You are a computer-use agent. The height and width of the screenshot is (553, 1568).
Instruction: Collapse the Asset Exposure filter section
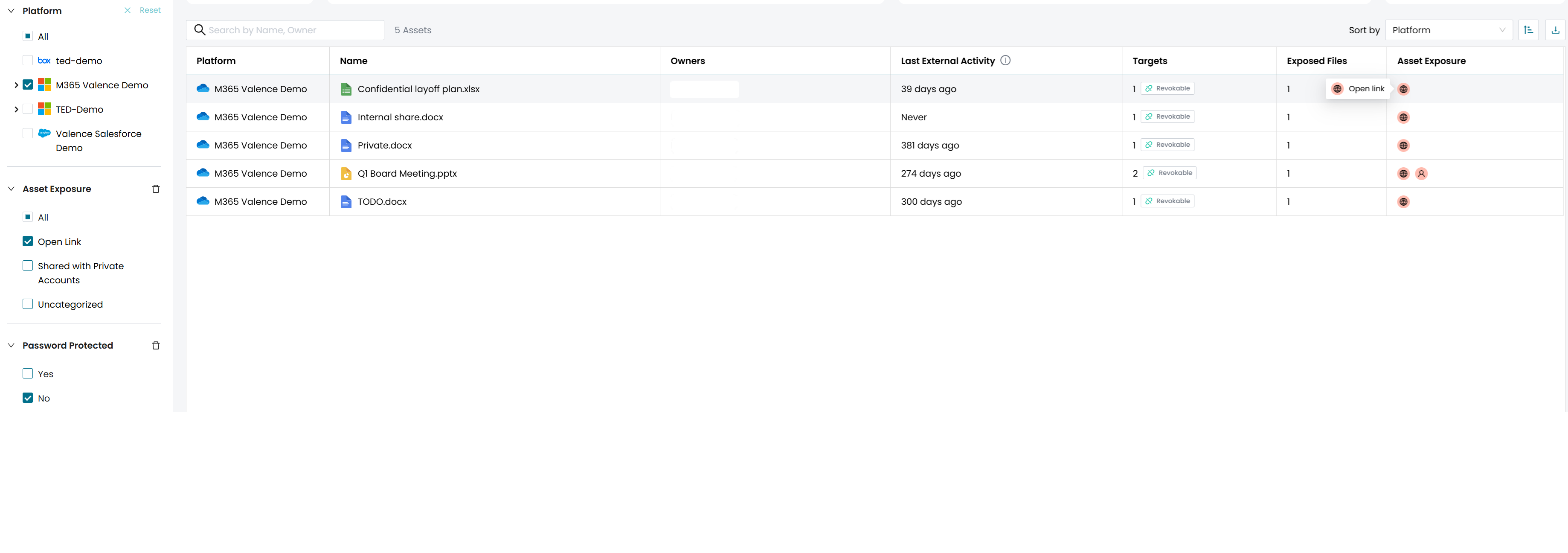[11, 189]
